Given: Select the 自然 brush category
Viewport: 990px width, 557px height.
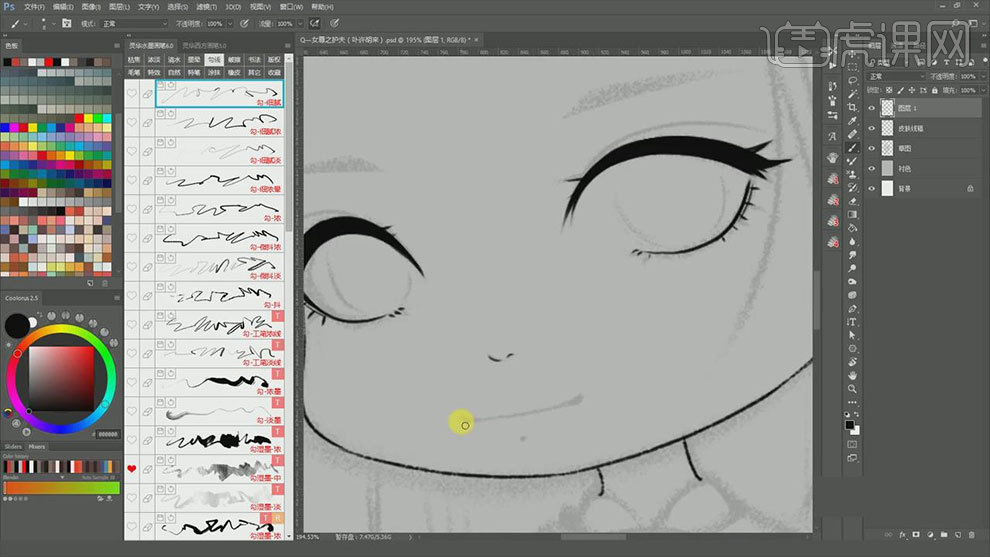Looking at the screenshot, I should 174,73.
